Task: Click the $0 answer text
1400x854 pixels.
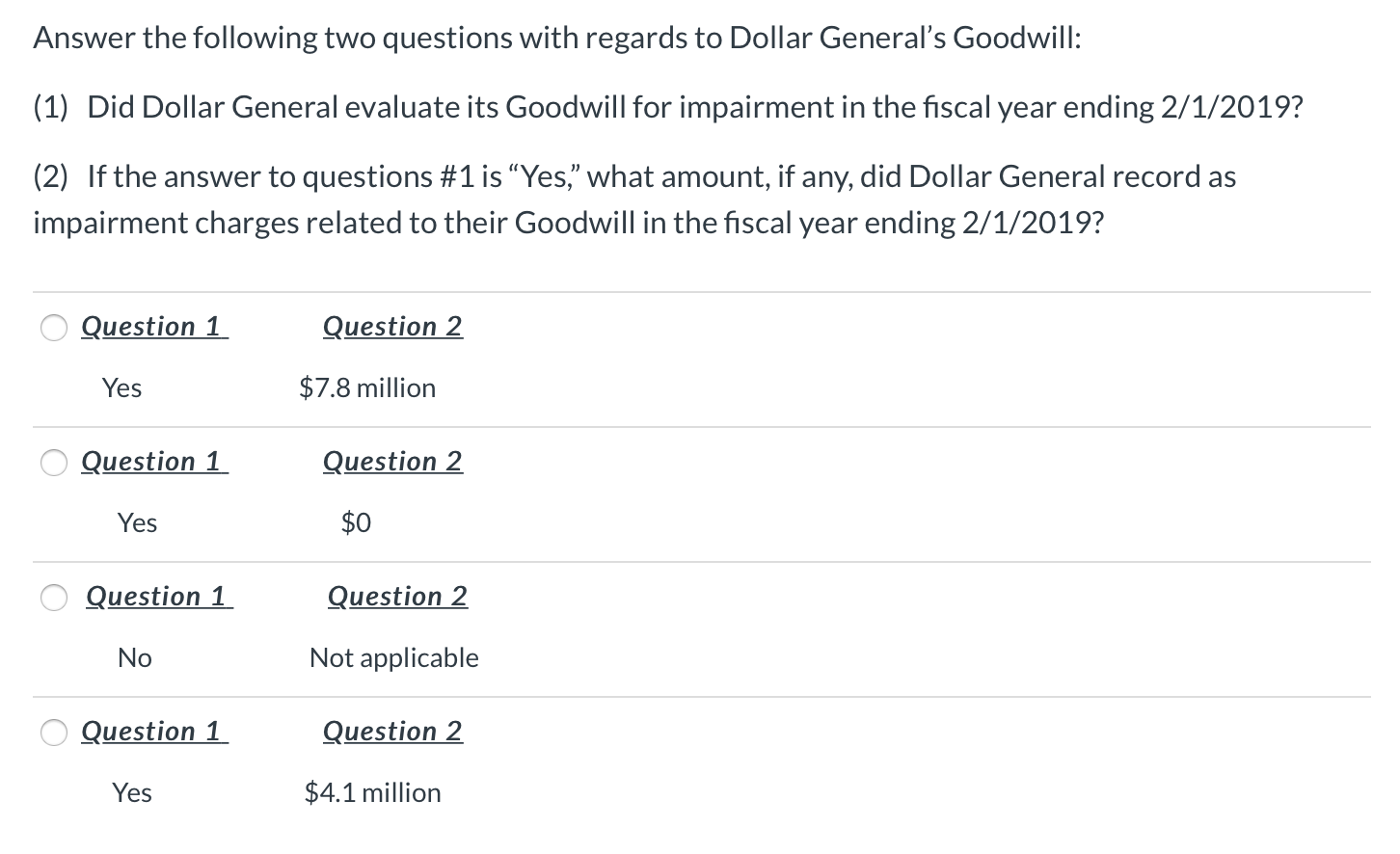Action: click(x=354, y=522)
